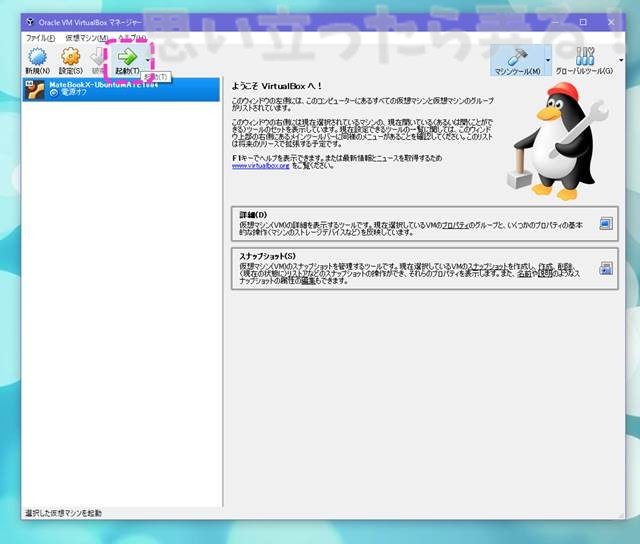Click status bar text 選択した仮想マシンを起動
Image resolution: width=640 pixels, height=544 pixels.
coord(63,513)
